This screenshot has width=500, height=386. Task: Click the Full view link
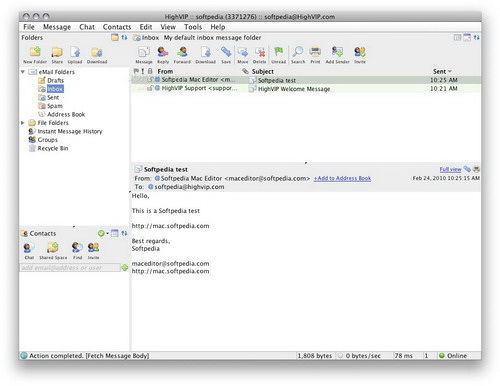(x=450, y=169)
